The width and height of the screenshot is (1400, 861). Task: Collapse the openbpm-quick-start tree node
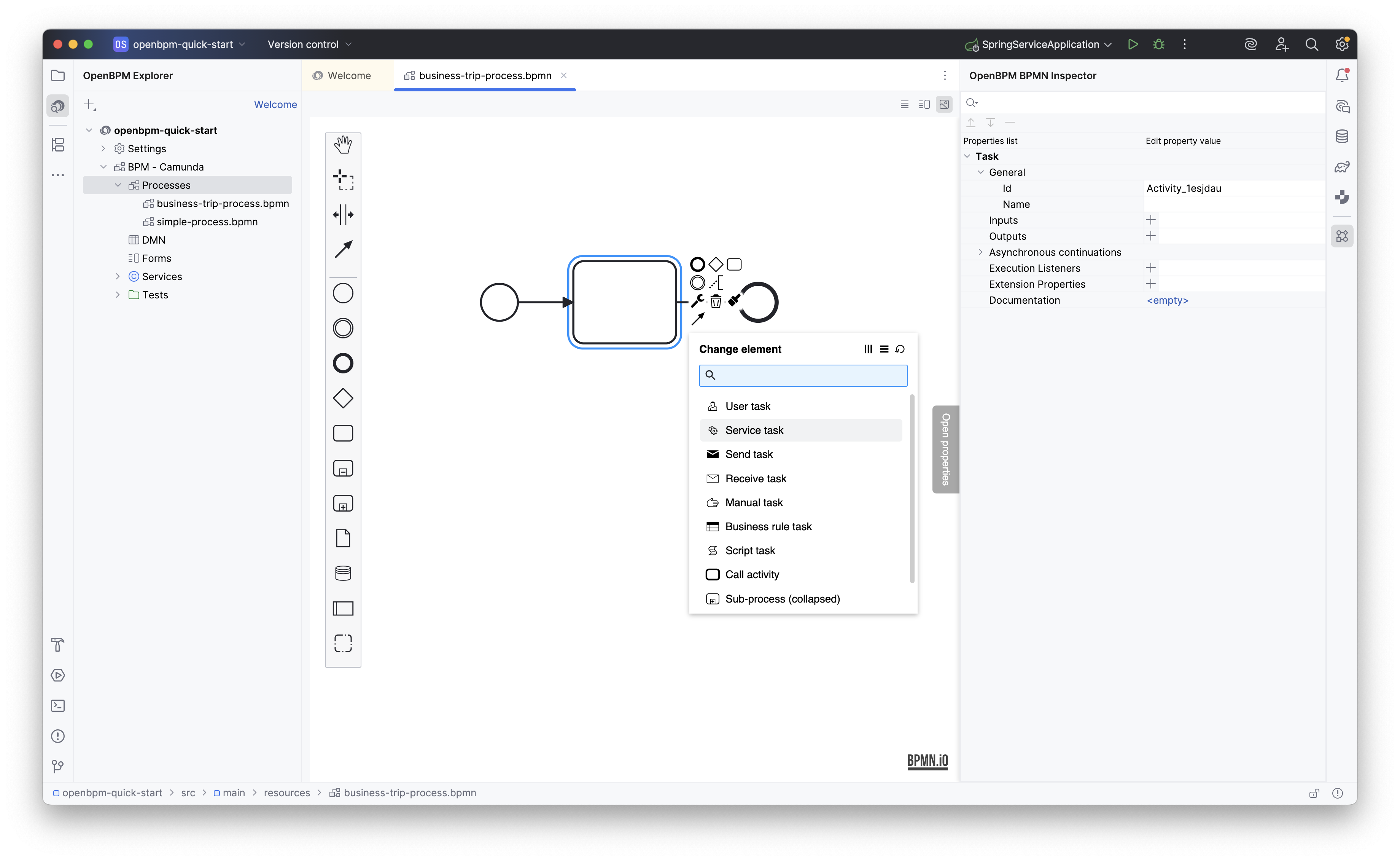tap(89, 131)
